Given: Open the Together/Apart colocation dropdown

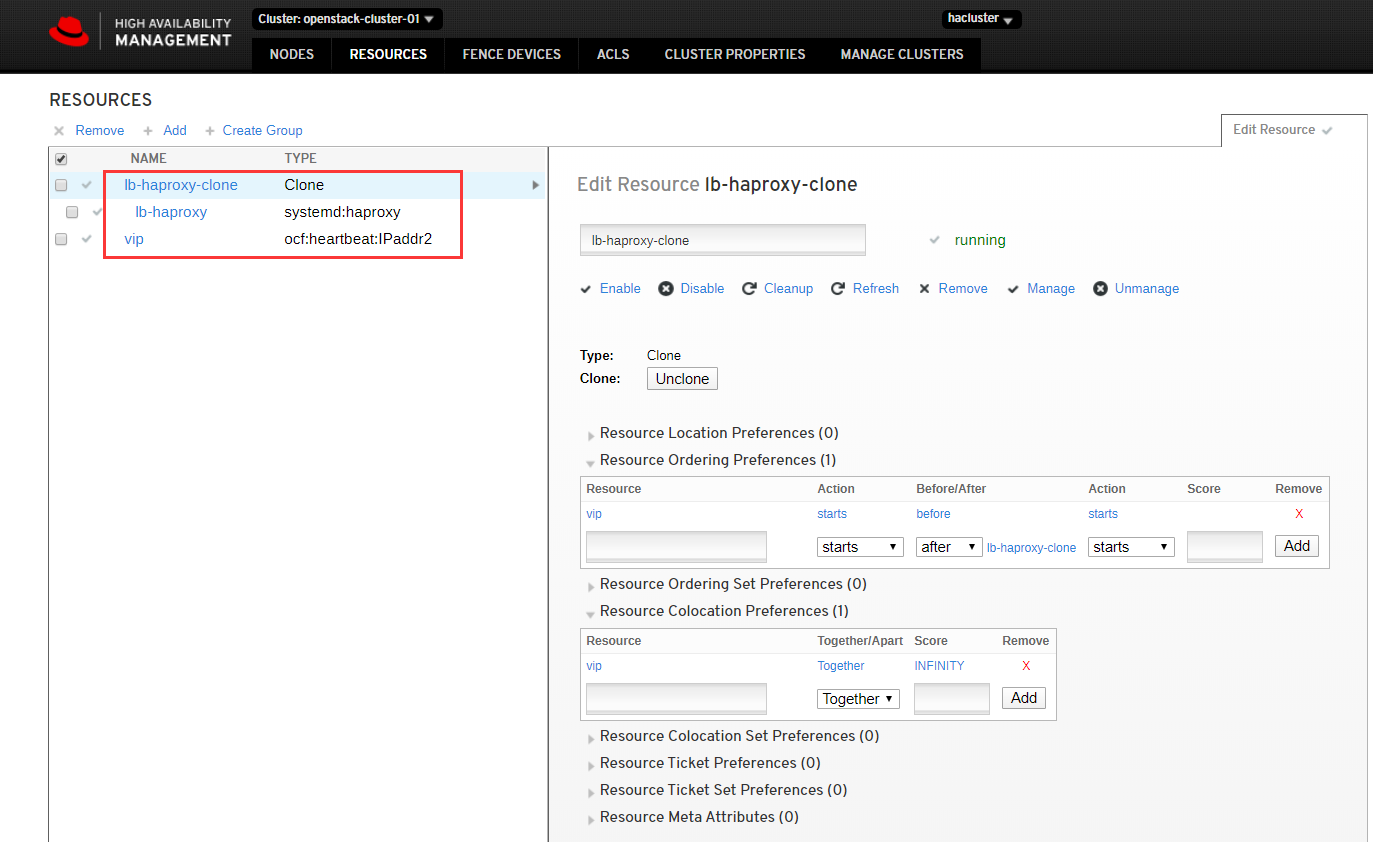Looking at the screenshot, I should (857, 698).
